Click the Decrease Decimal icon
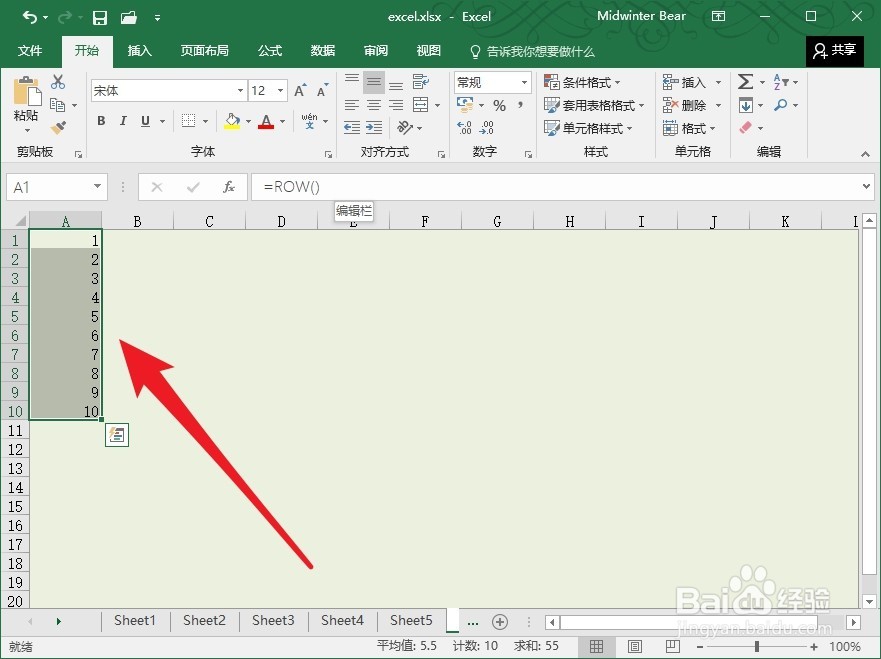881x659 pixels. point(487,128)
